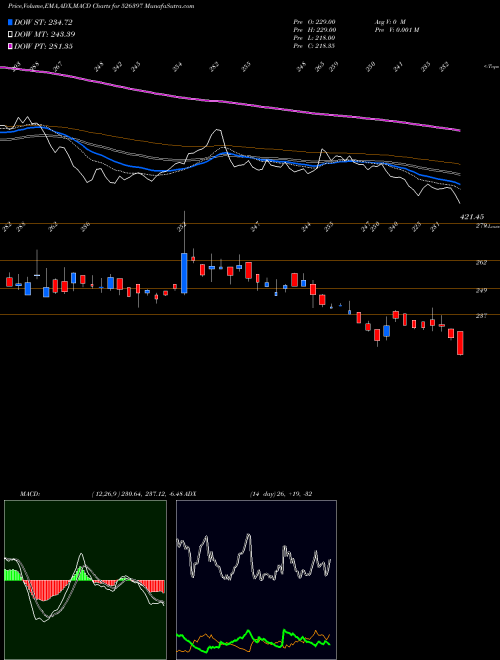Click the 262 price axis label

coord(481,262)
